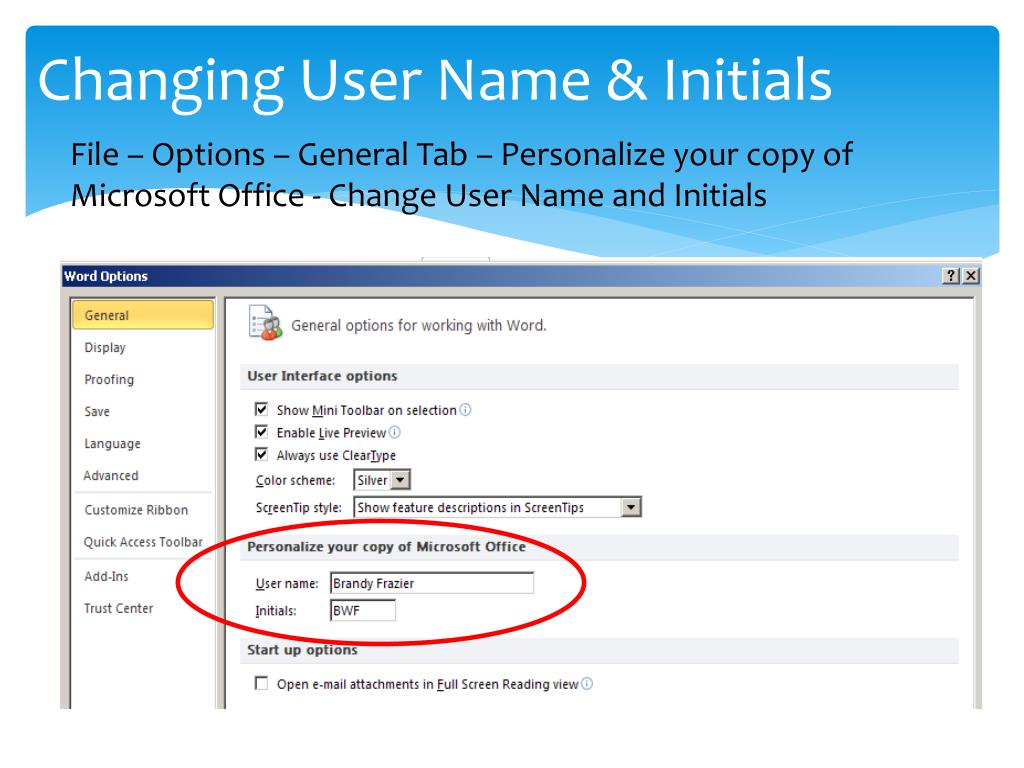Open the Word Options help question mark
Viewport: 1024px width, 768px height.
click(x=951, y=276)
